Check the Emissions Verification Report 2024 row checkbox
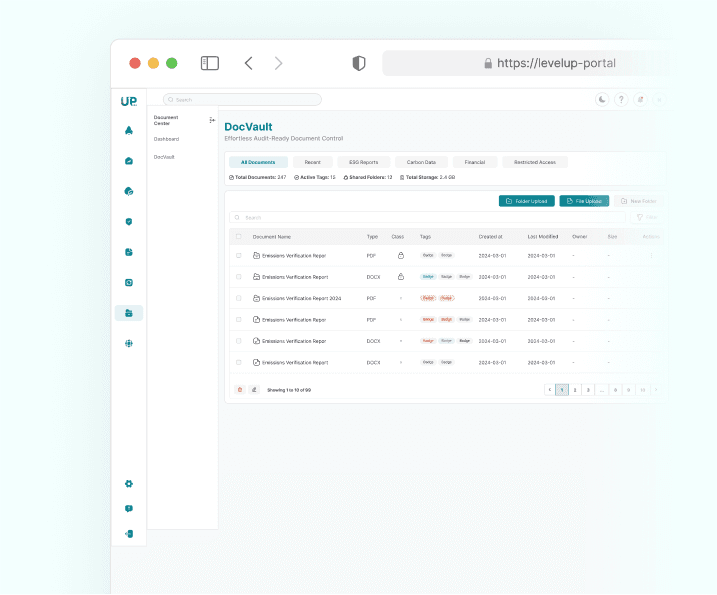 (238, 298)
